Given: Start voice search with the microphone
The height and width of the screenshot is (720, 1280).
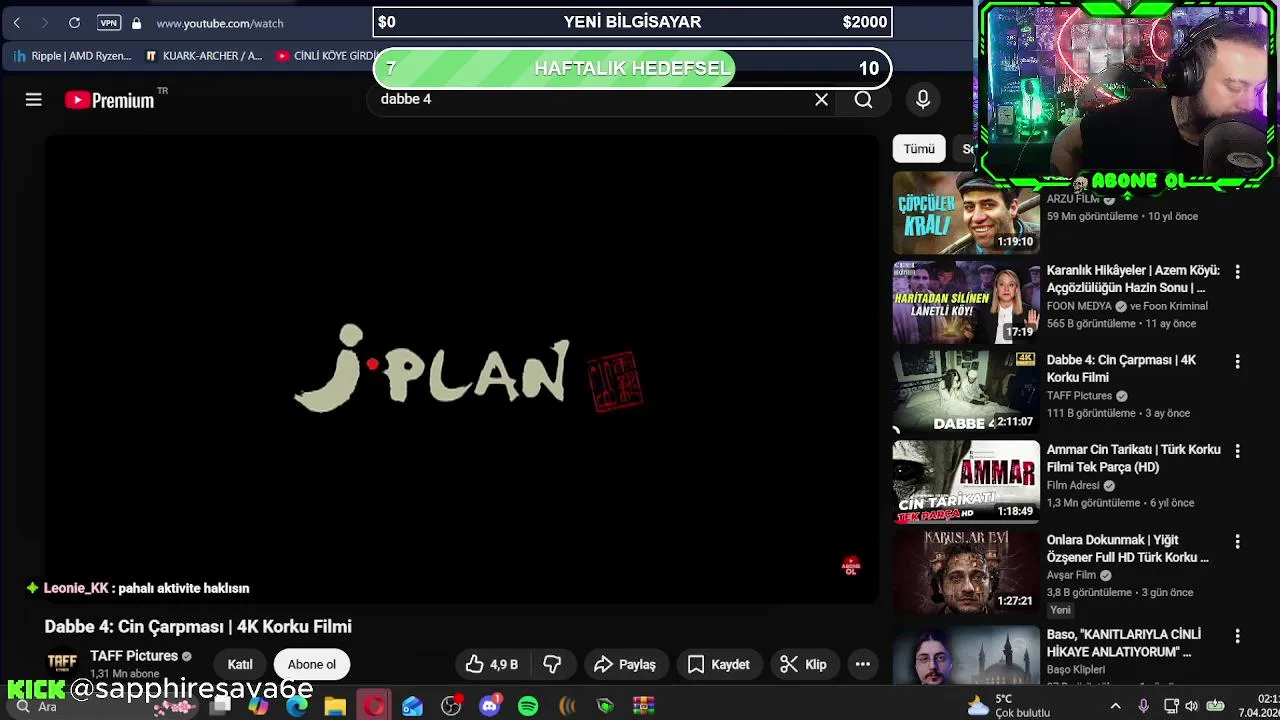Looking at the screenshot, I should (x=923, y=99).
